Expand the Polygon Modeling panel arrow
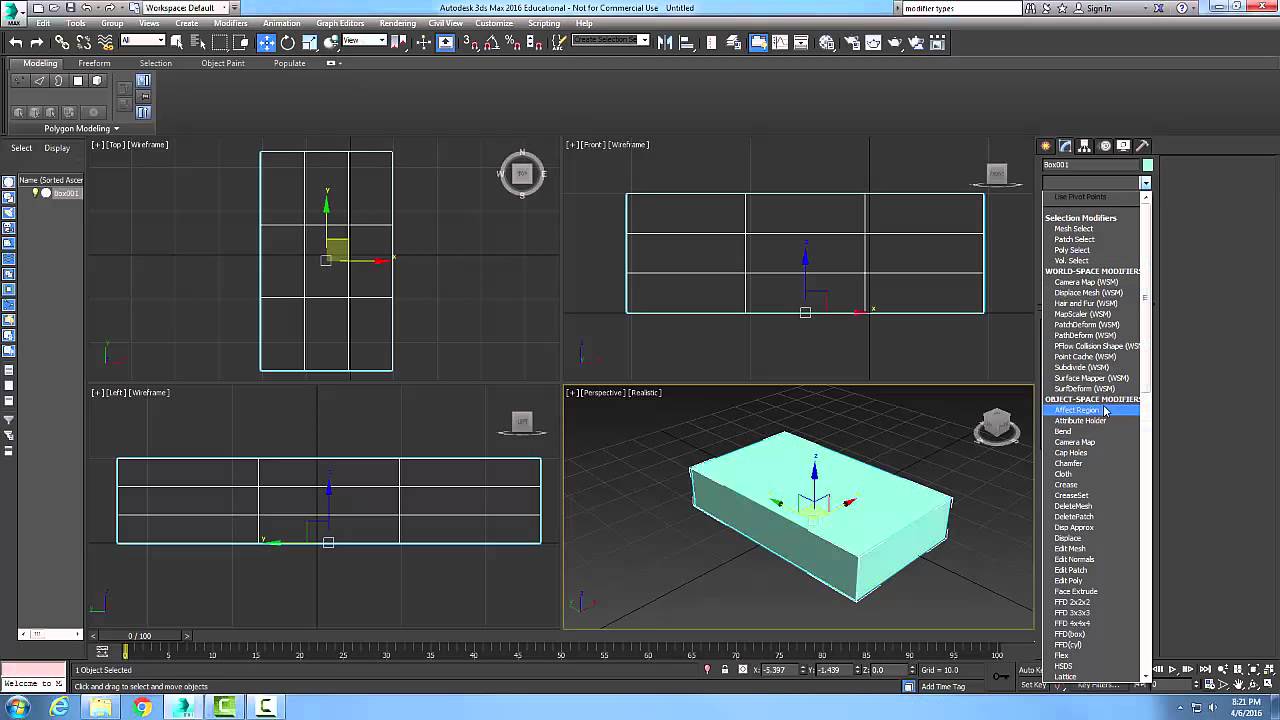This screenshot has width=1280, height=720. (x=116, y=128)
